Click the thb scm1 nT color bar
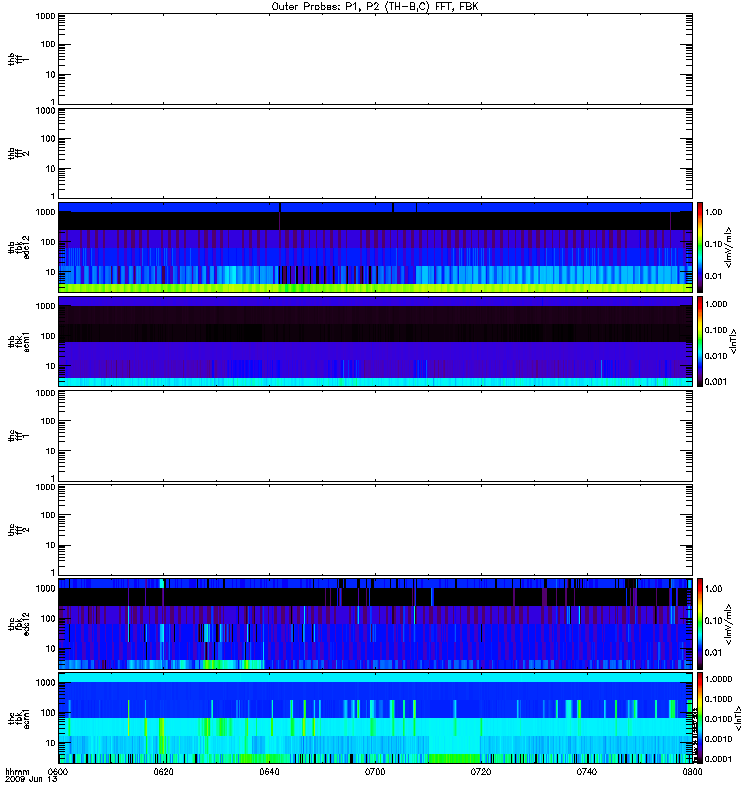The width and height of the screenshot is (750, 800). pyautogui.click(x=701, y=341)
